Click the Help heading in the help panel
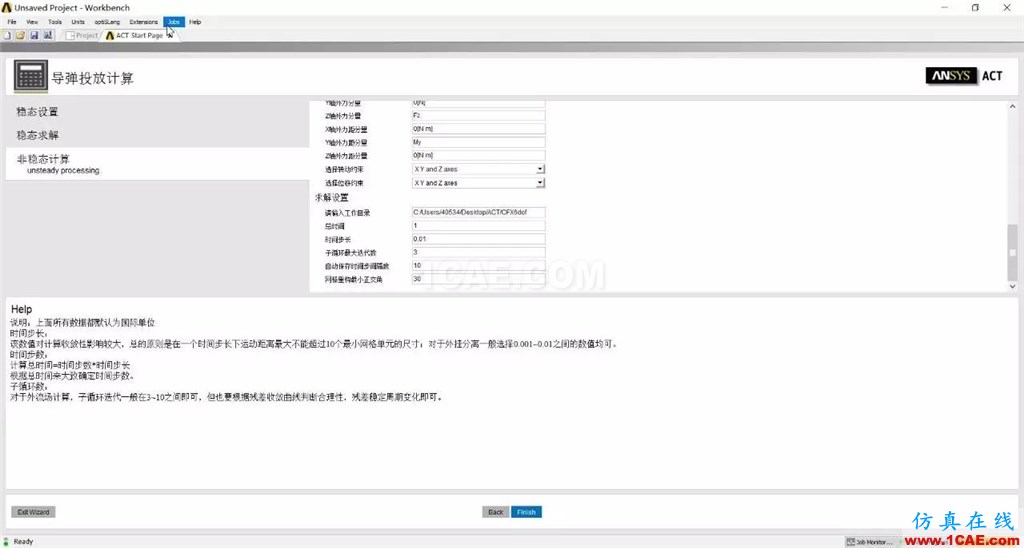The width and height of the screenshot is (1024, 548). point(22,310)
